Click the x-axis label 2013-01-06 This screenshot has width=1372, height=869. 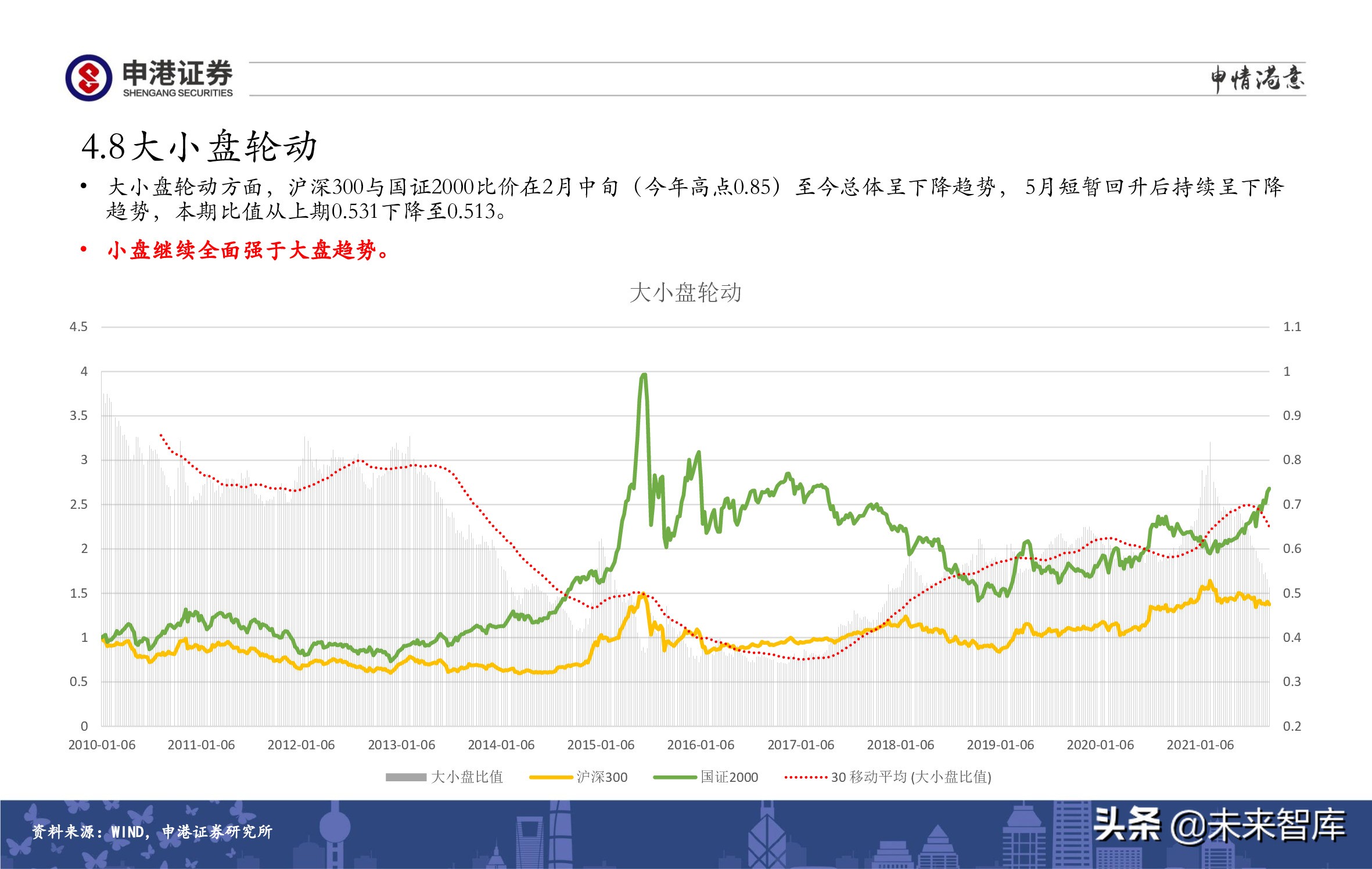click(401, 745)
